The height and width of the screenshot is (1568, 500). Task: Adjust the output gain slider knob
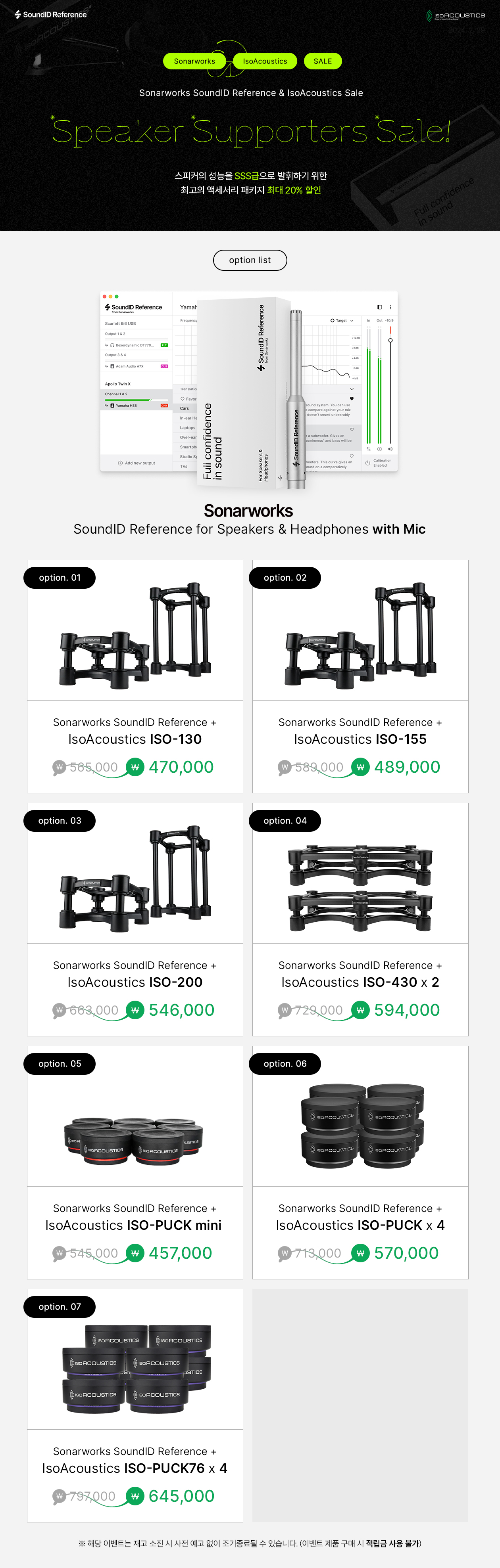click(x=390, y=340)
